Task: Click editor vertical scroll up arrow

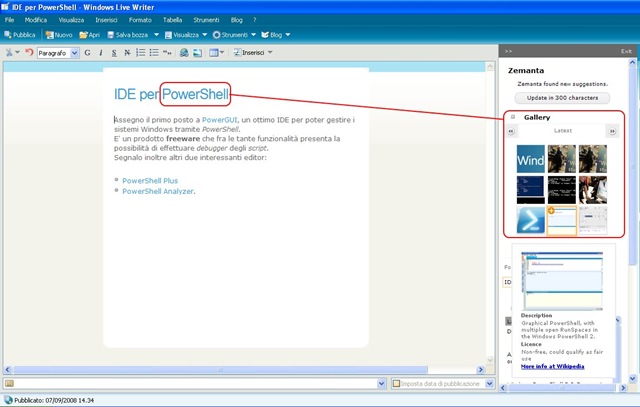Action: tap(490, 67)
